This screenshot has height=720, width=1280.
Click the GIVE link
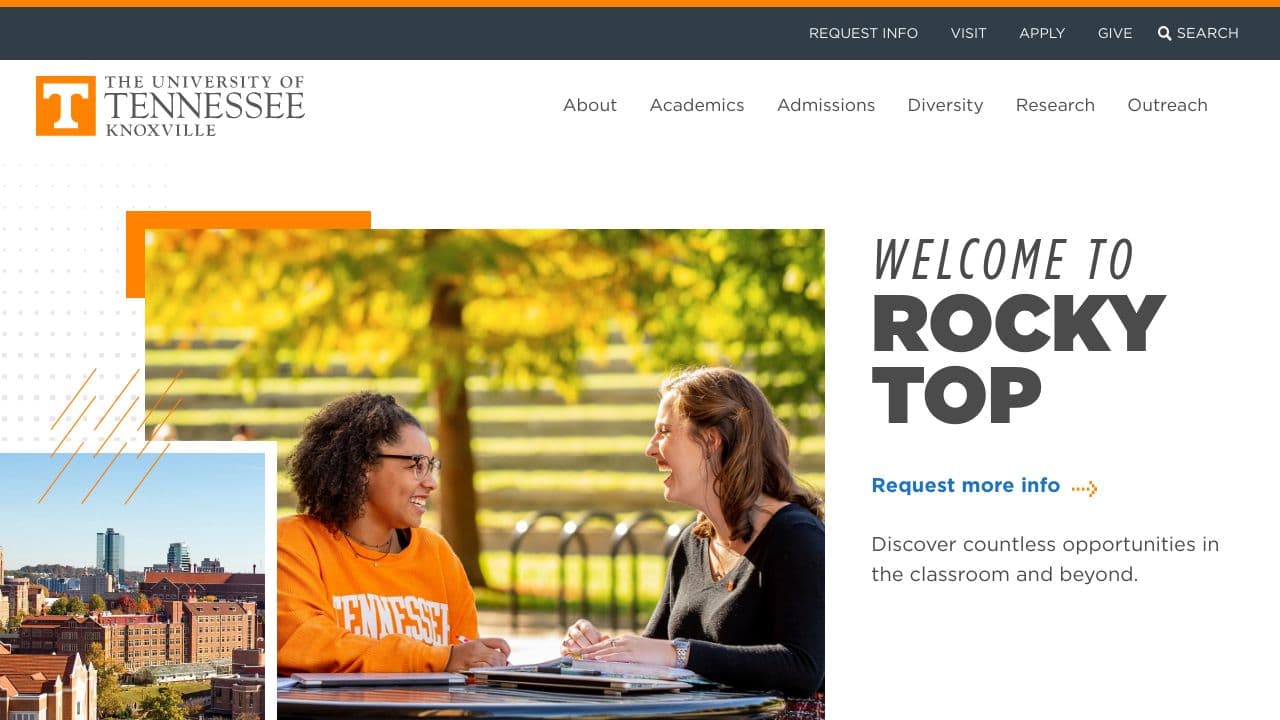[1115, 33]
